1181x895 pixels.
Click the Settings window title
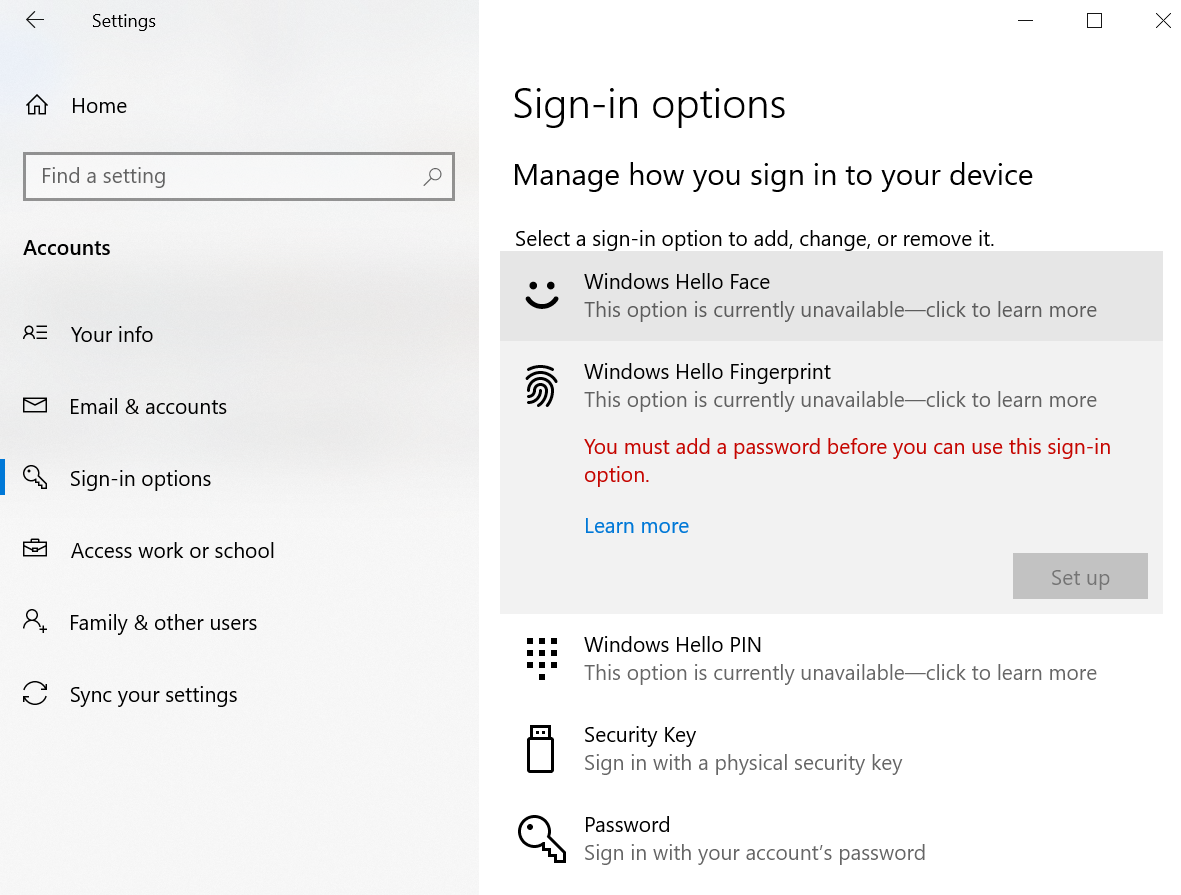click(x=124, y=21)
